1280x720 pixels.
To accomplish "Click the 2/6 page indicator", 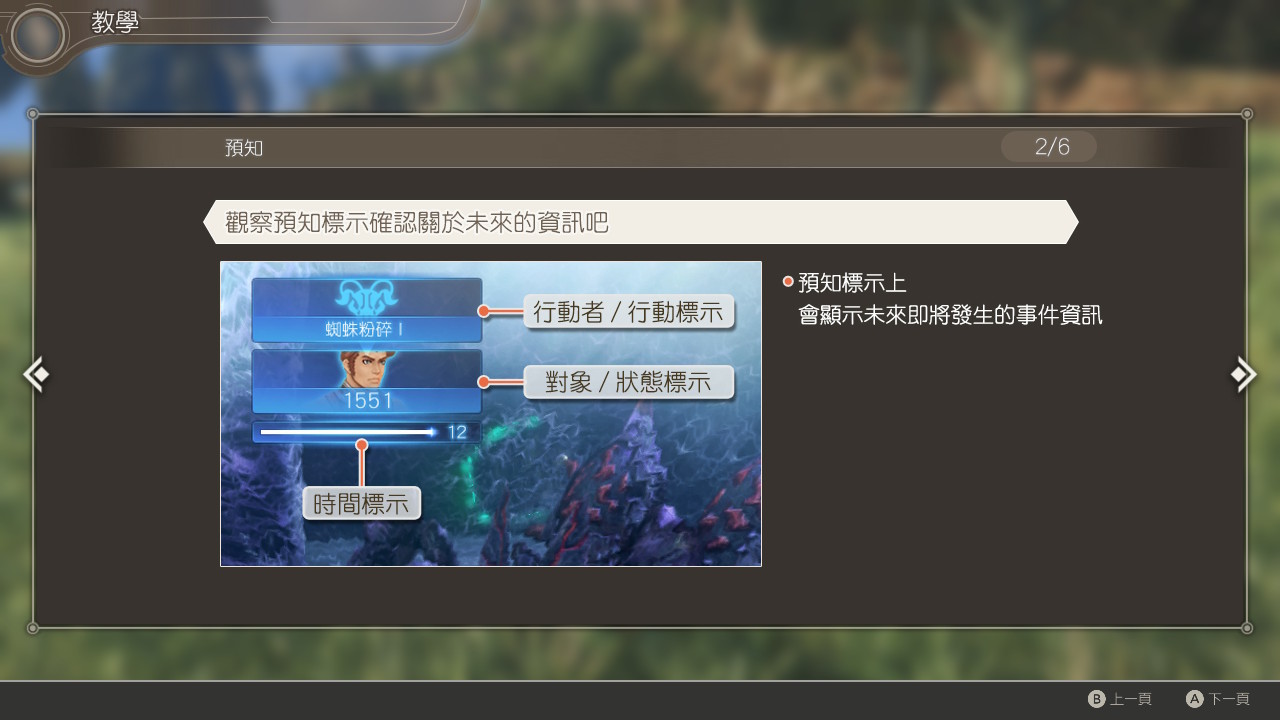I will tap(1050, 147).
